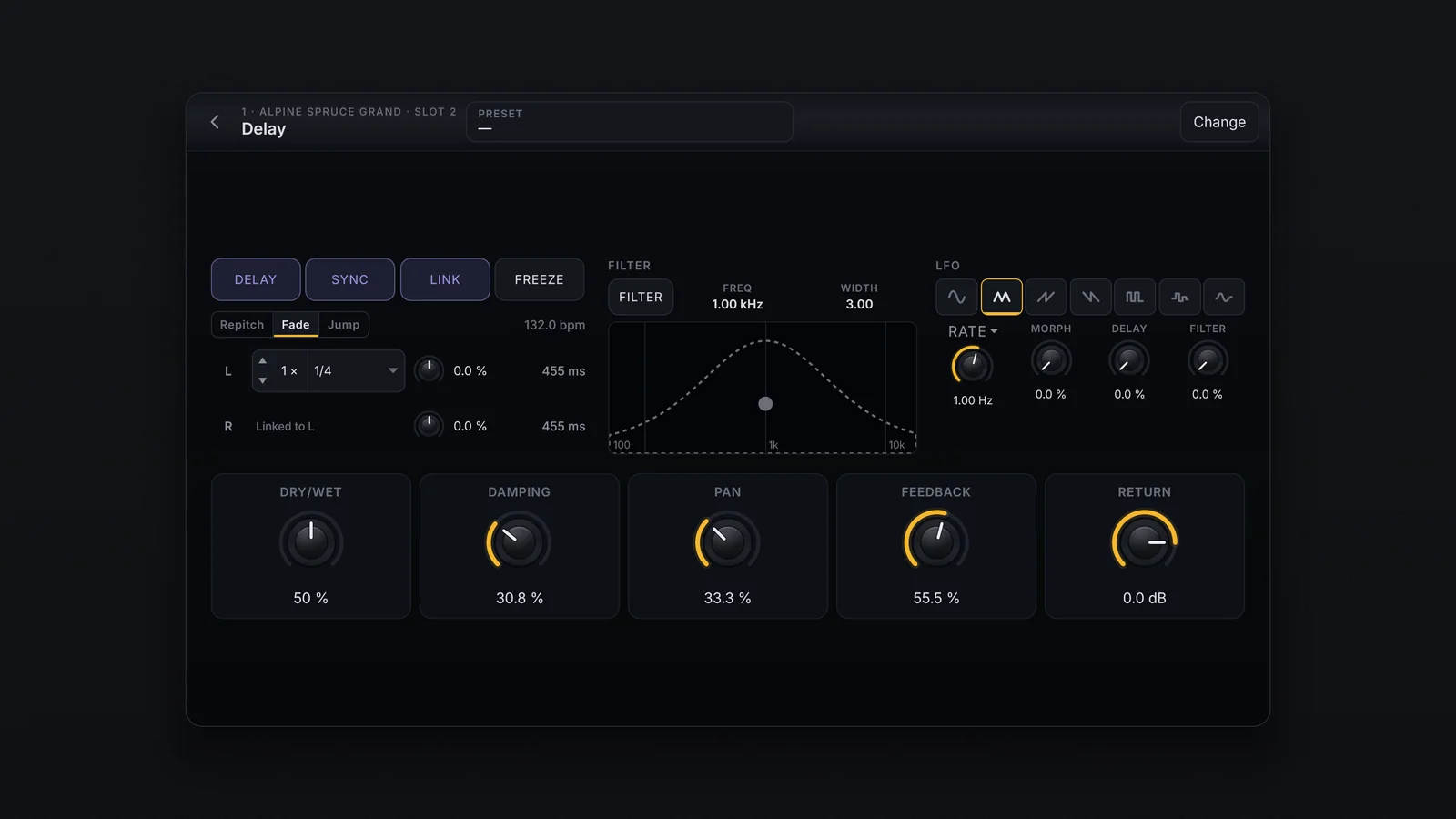
Task: Click the LFO FILTER amount knob
Action: pos(1208,361)
